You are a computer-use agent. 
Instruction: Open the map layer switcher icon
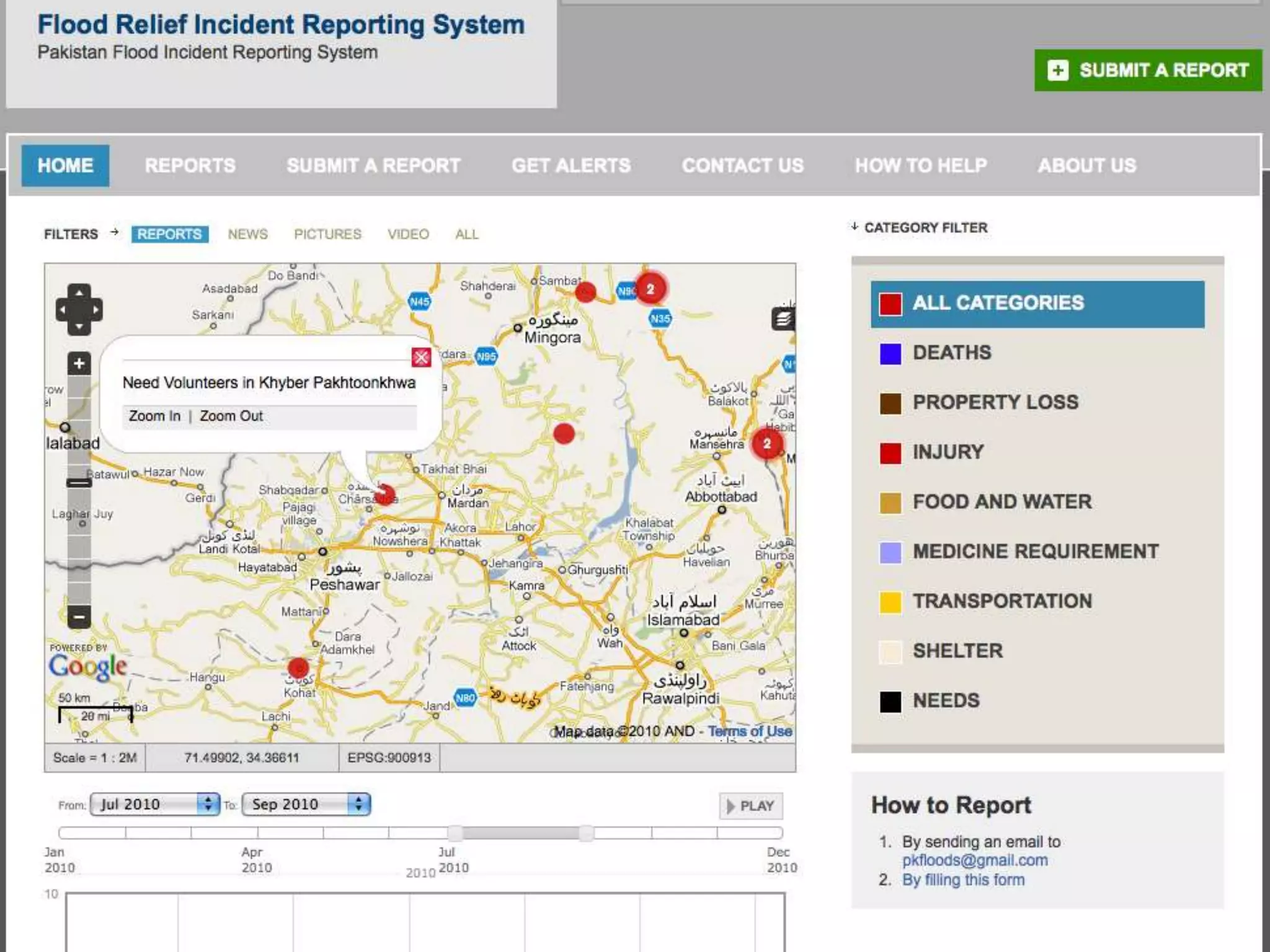[x=783, y=319]
